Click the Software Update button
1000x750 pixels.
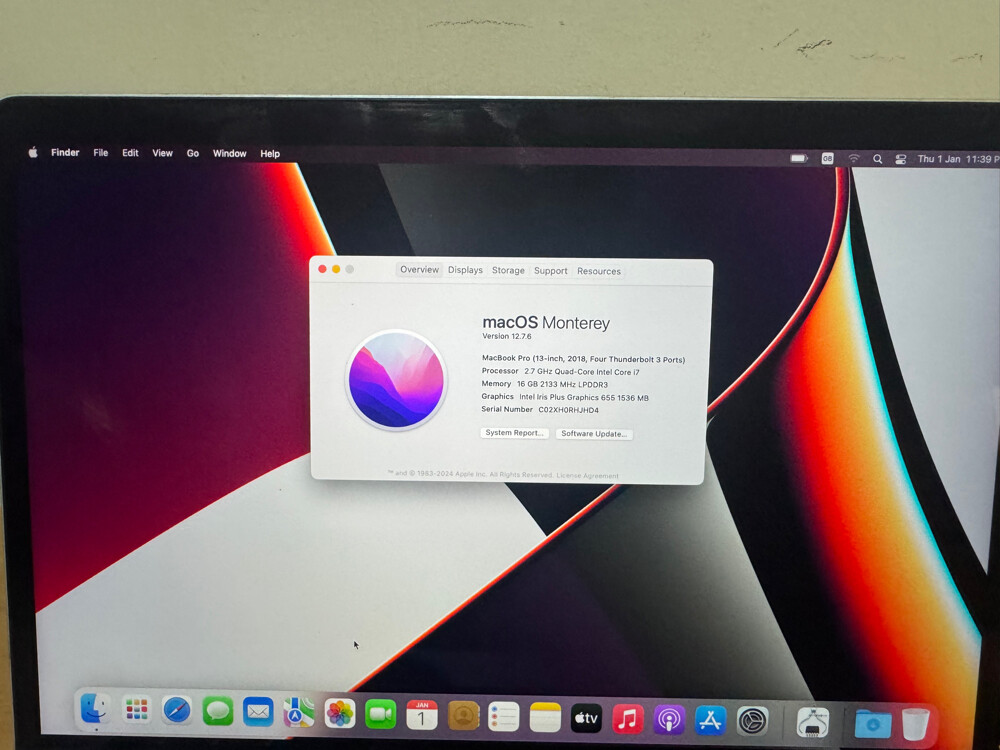[x=594, y=434]
